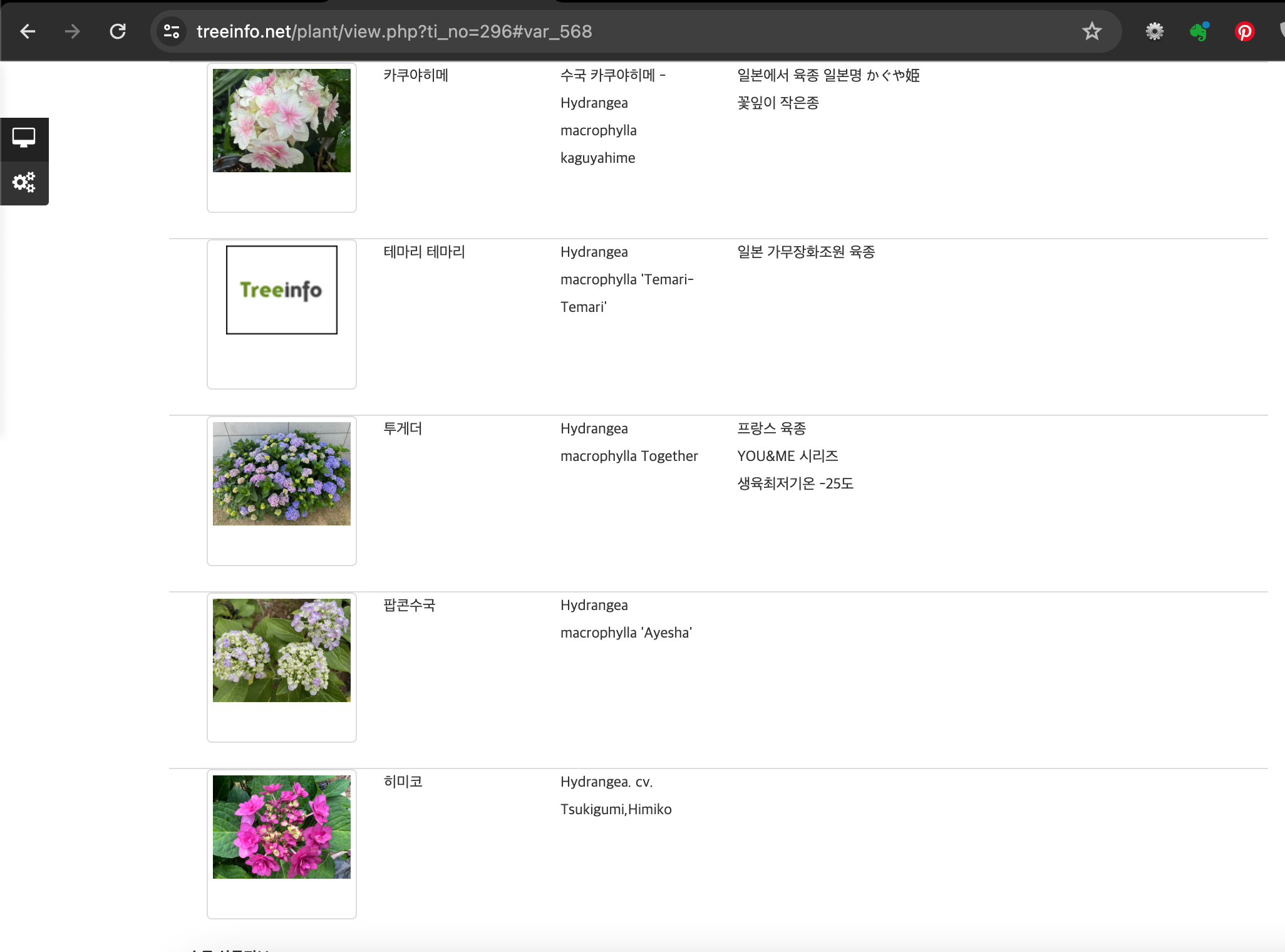This screenshot has width=1285, height=952.
Task: Open the 카쿠야히메 hydrangea photo thumbnail
Action: pos(282,120)
